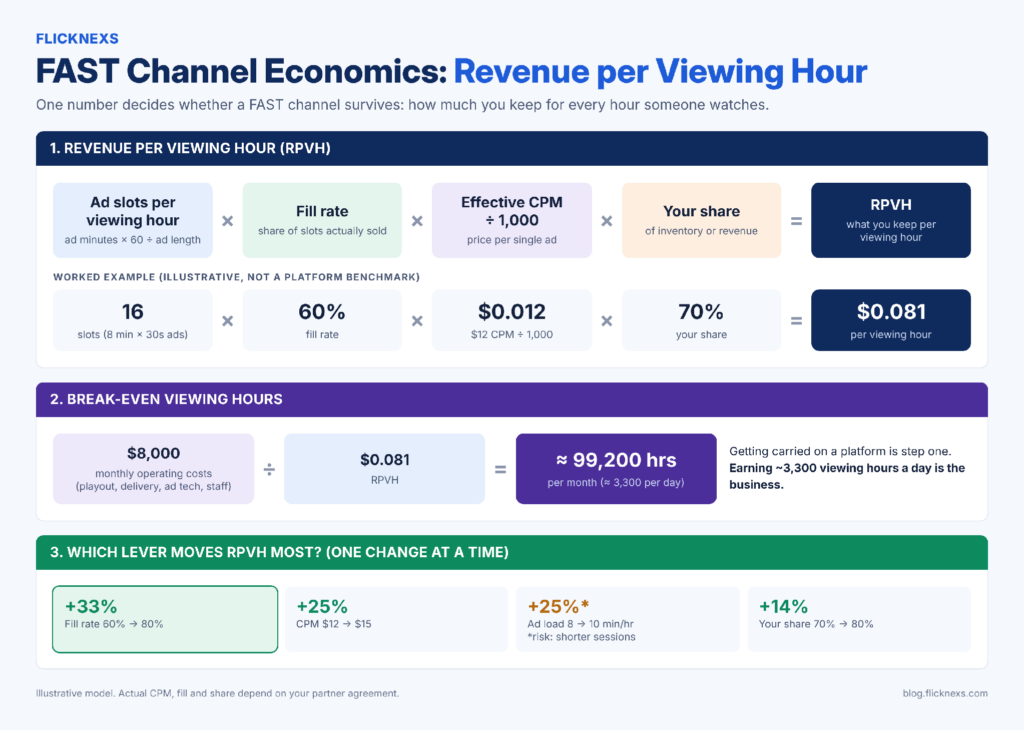This screenshot has width=1024, height=730.
Task: Click the 'Your share' formula card
Action: (x=701, y=220)
